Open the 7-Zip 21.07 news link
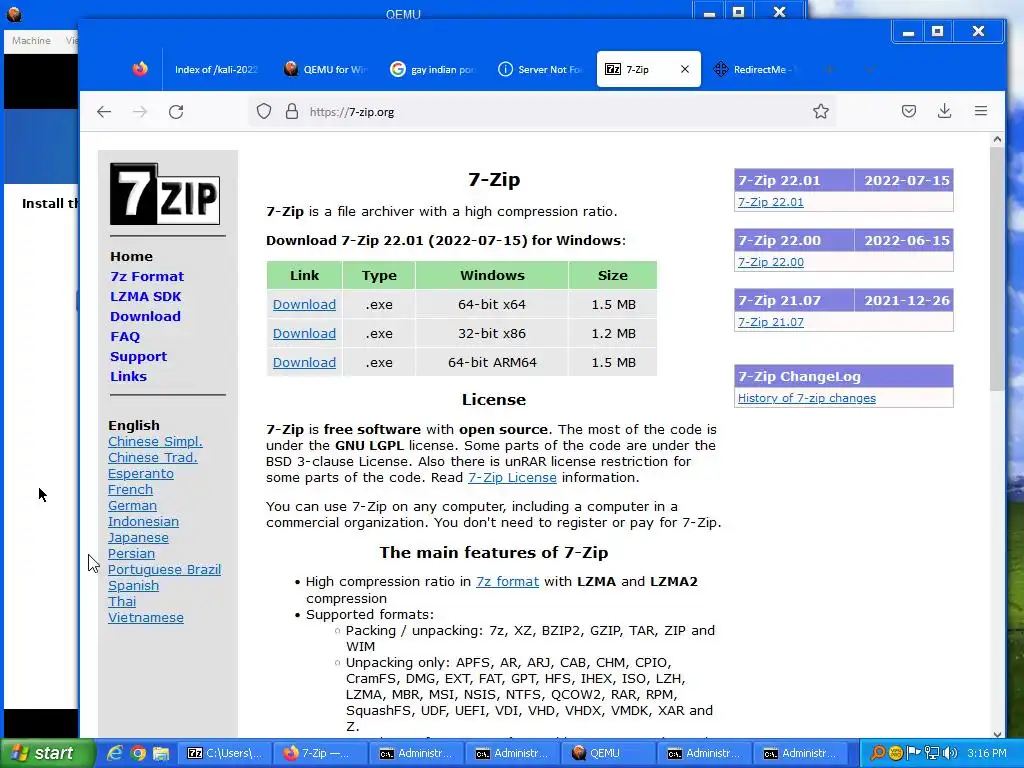The image size is (1024, 768). tap(771, 322)
